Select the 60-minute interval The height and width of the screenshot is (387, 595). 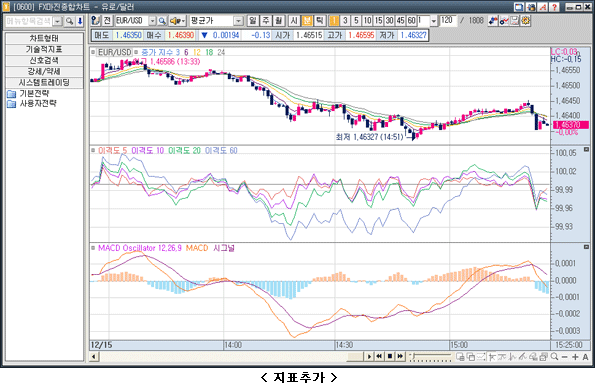[411, 20]
